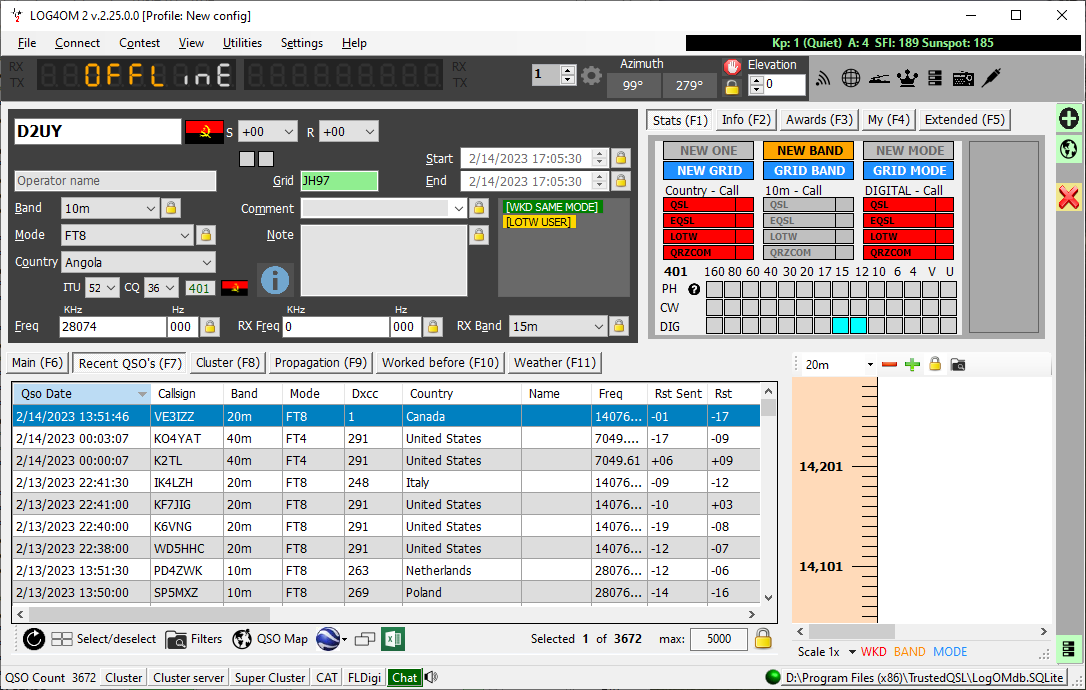
Task: Switch to the Awards (F3) tab
Action: (x=819, y=120)
